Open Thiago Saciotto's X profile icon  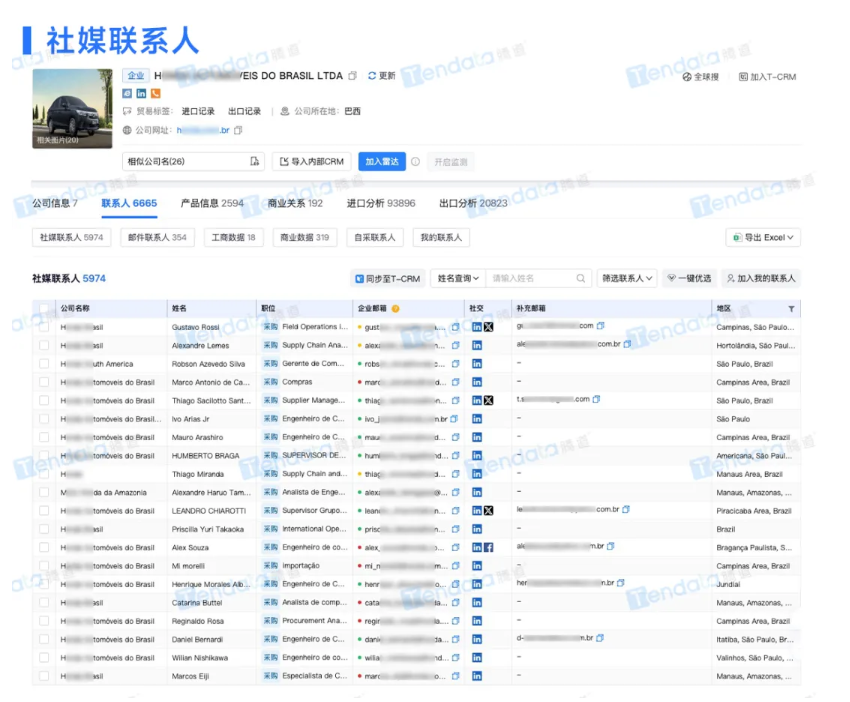[x=488, y=400]
